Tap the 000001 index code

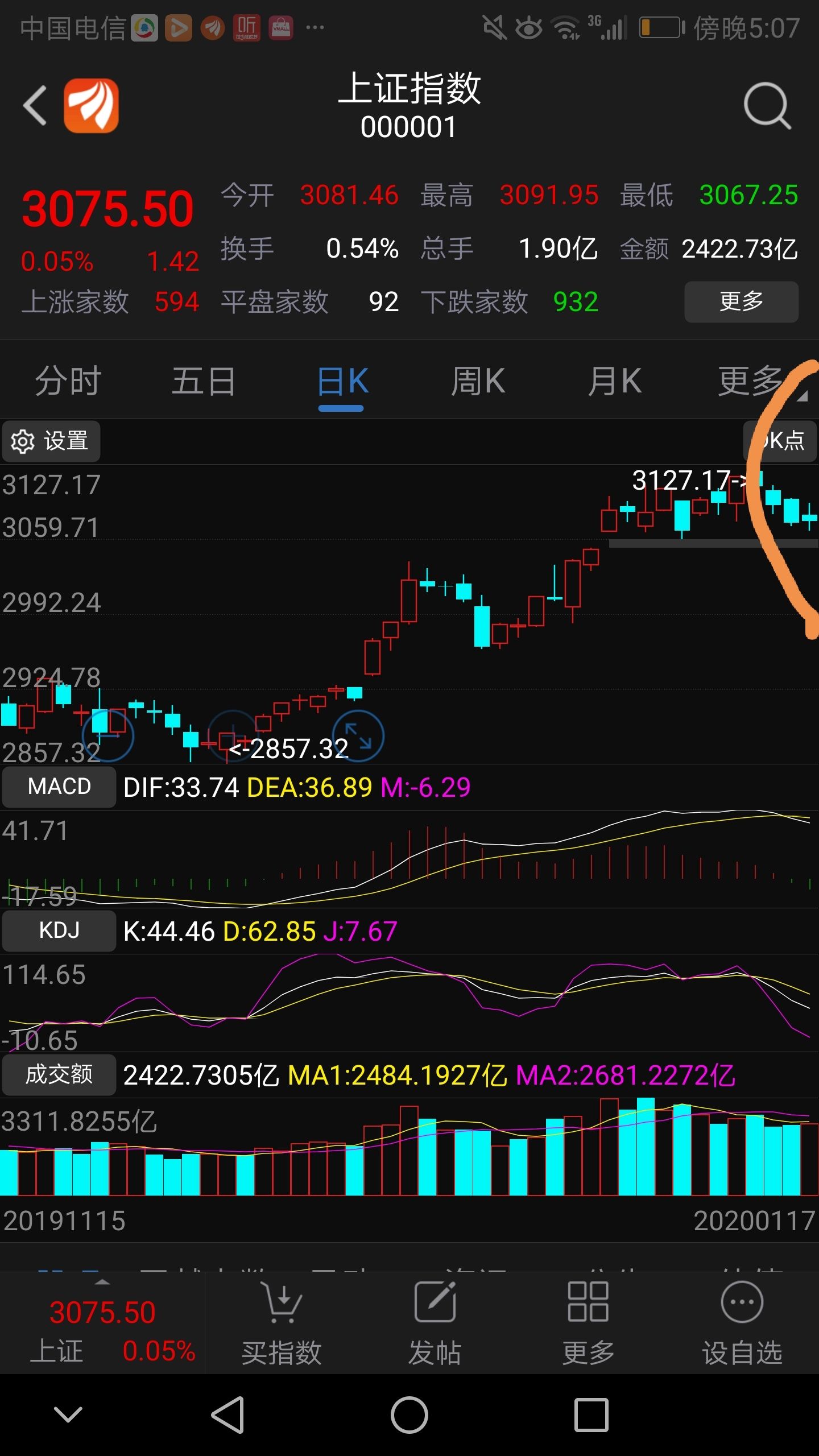pyautogui.click(x=408, y=127)
